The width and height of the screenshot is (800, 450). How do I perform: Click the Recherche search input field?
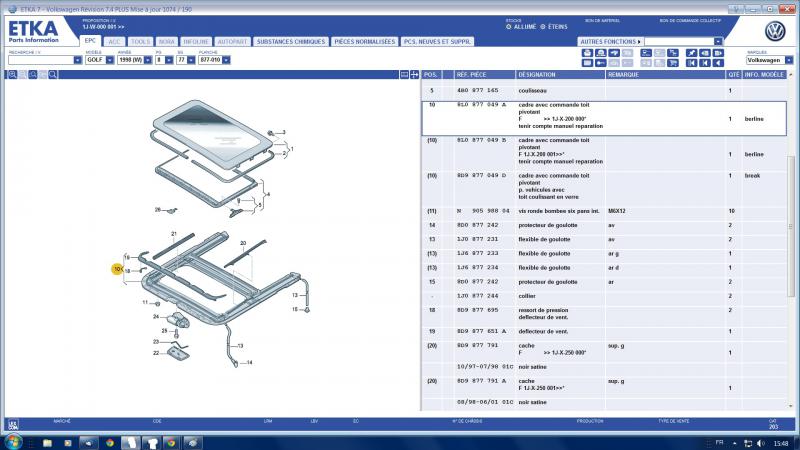41,60
